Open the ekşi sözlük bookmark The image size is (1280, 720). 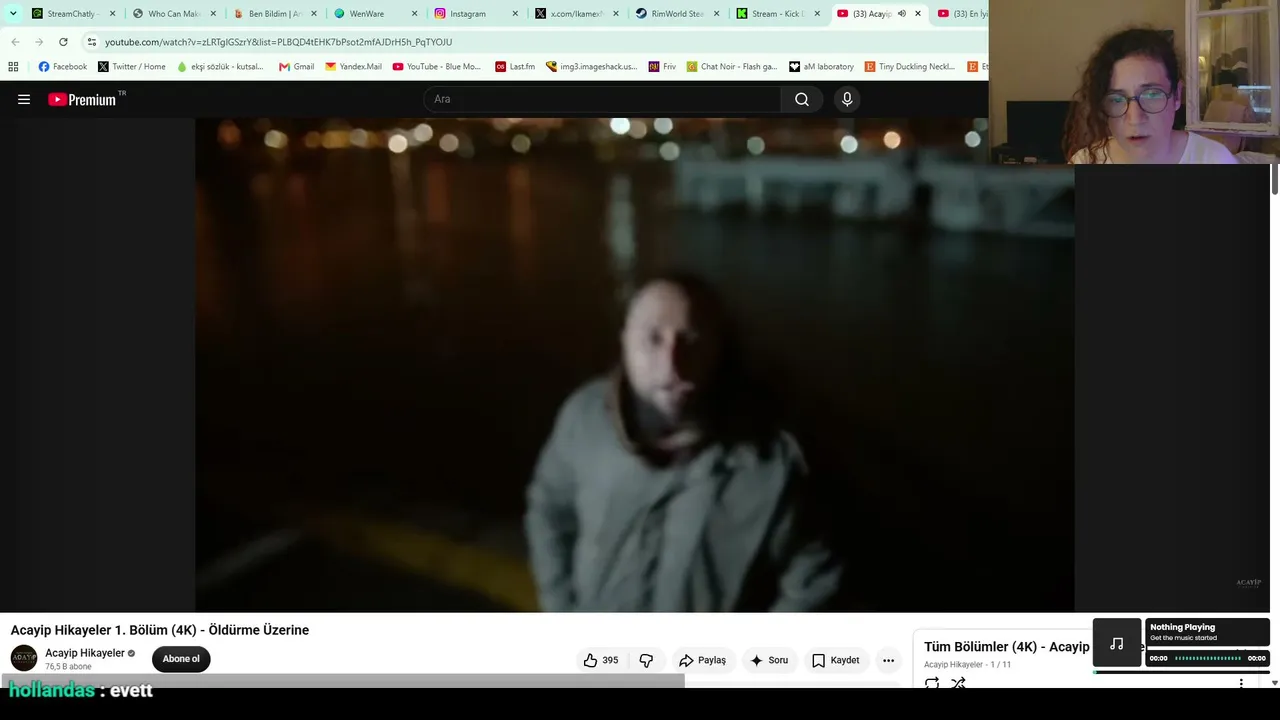pyautogui.click(x=220, y=67)
